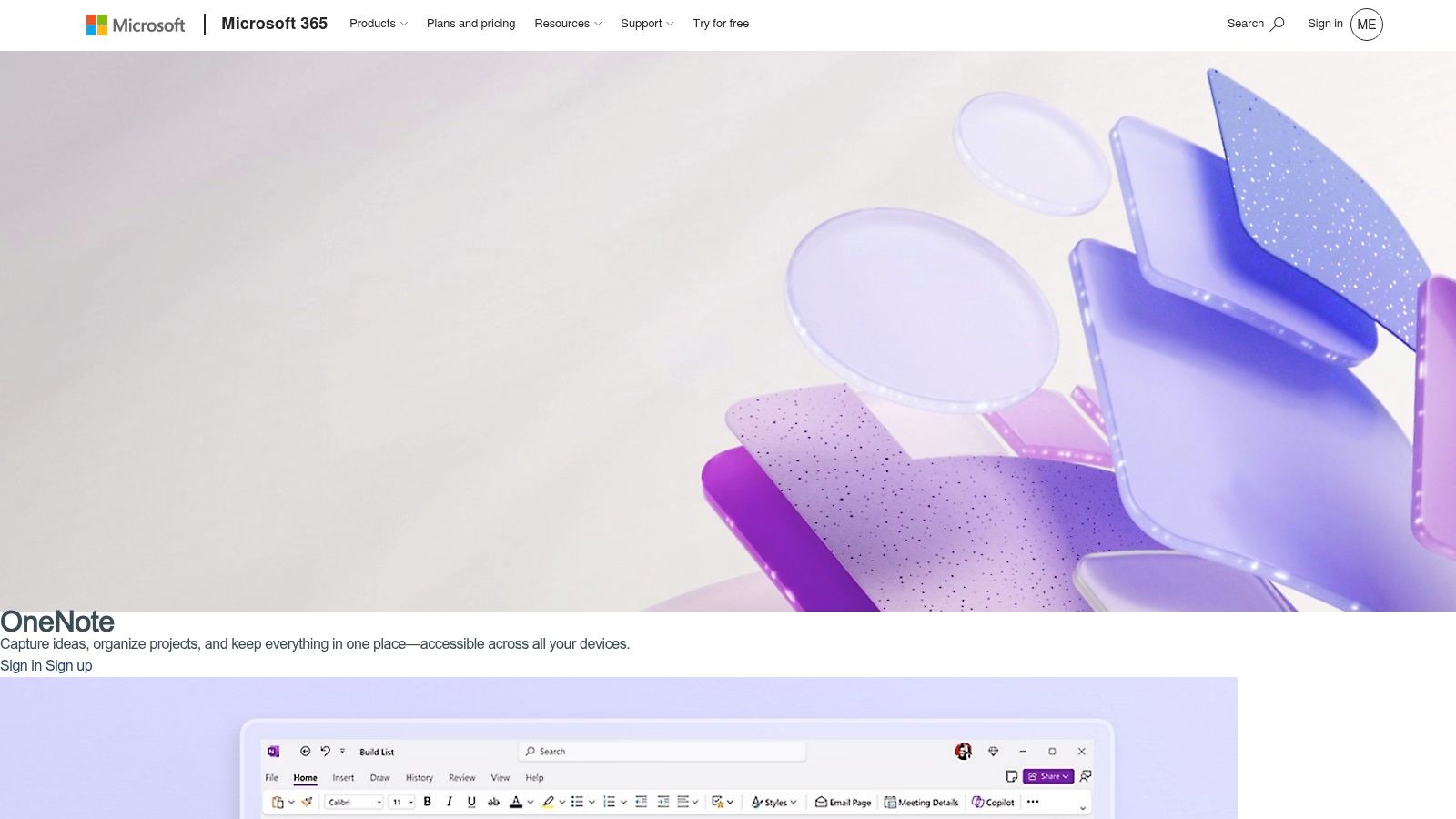Open the three-dot more options in the ribbon
This screenshot has width=1456, height=819.
1033,802
